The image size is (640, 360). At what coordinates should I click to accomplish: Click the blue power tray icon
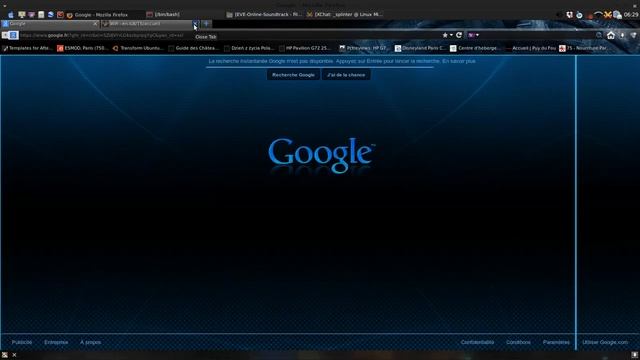[x=579, y=15]
